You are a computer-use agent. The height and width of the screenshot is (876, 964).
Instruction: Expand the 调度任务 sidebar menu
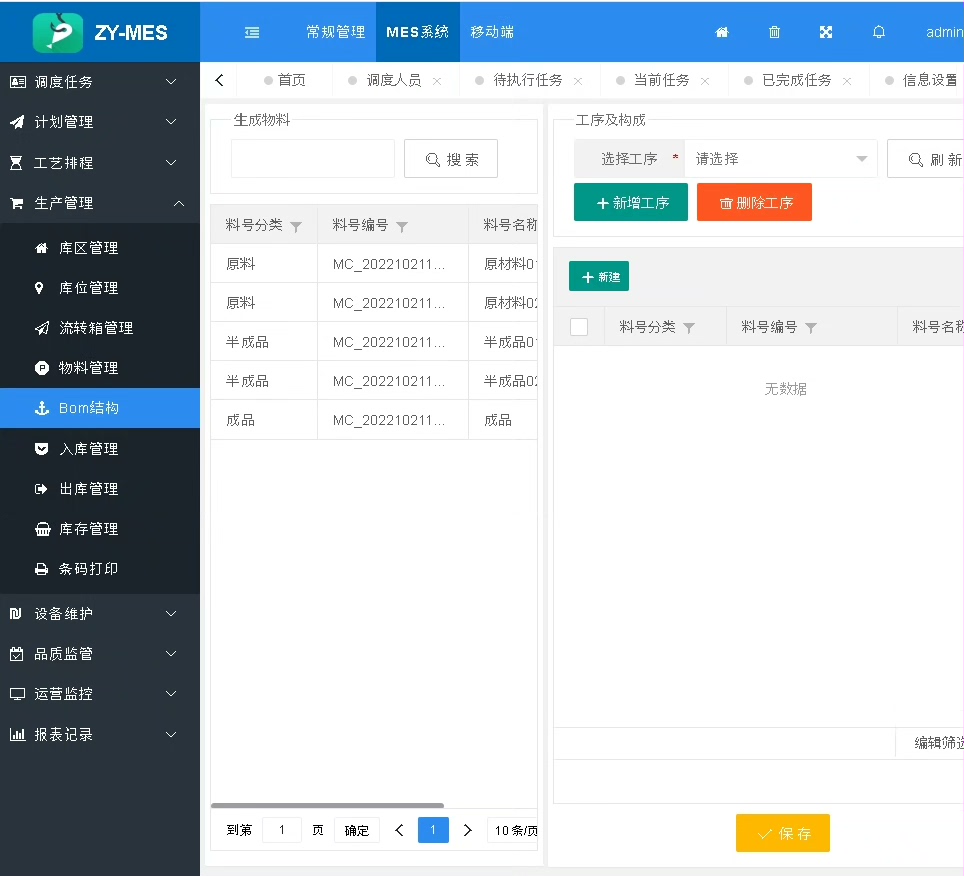[x=100, y=82]
